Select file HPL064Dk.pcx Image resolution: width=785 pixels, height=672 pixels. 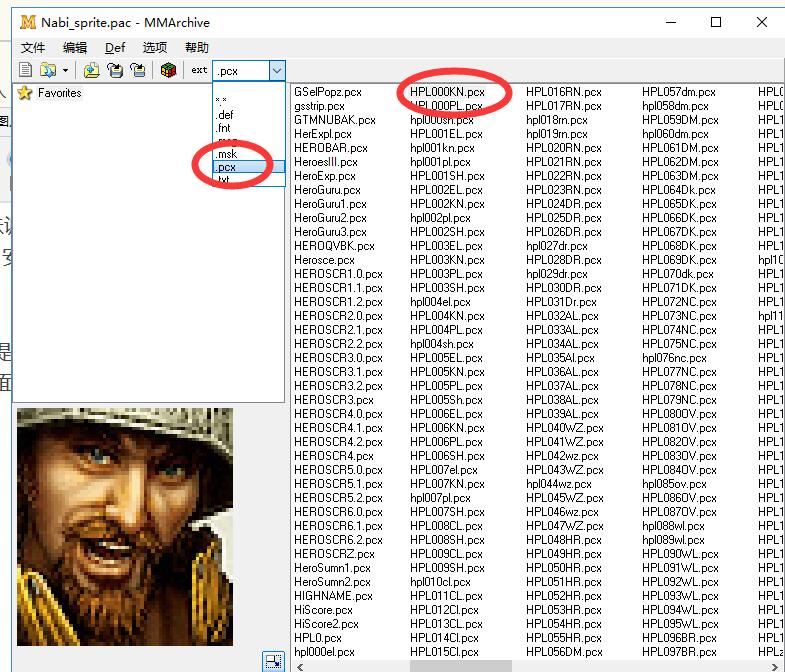(679, 190)
